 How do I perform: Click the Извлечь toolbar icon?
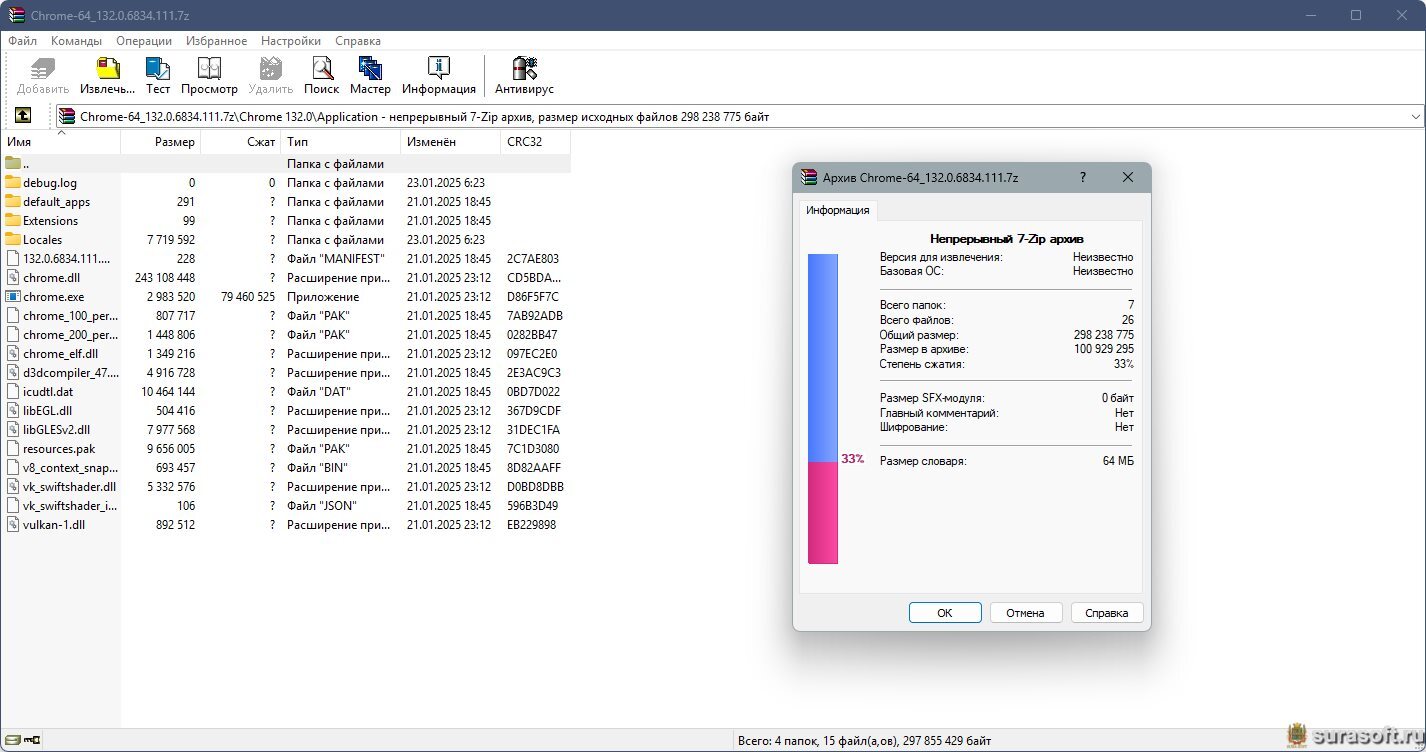[x=107, y=68]
